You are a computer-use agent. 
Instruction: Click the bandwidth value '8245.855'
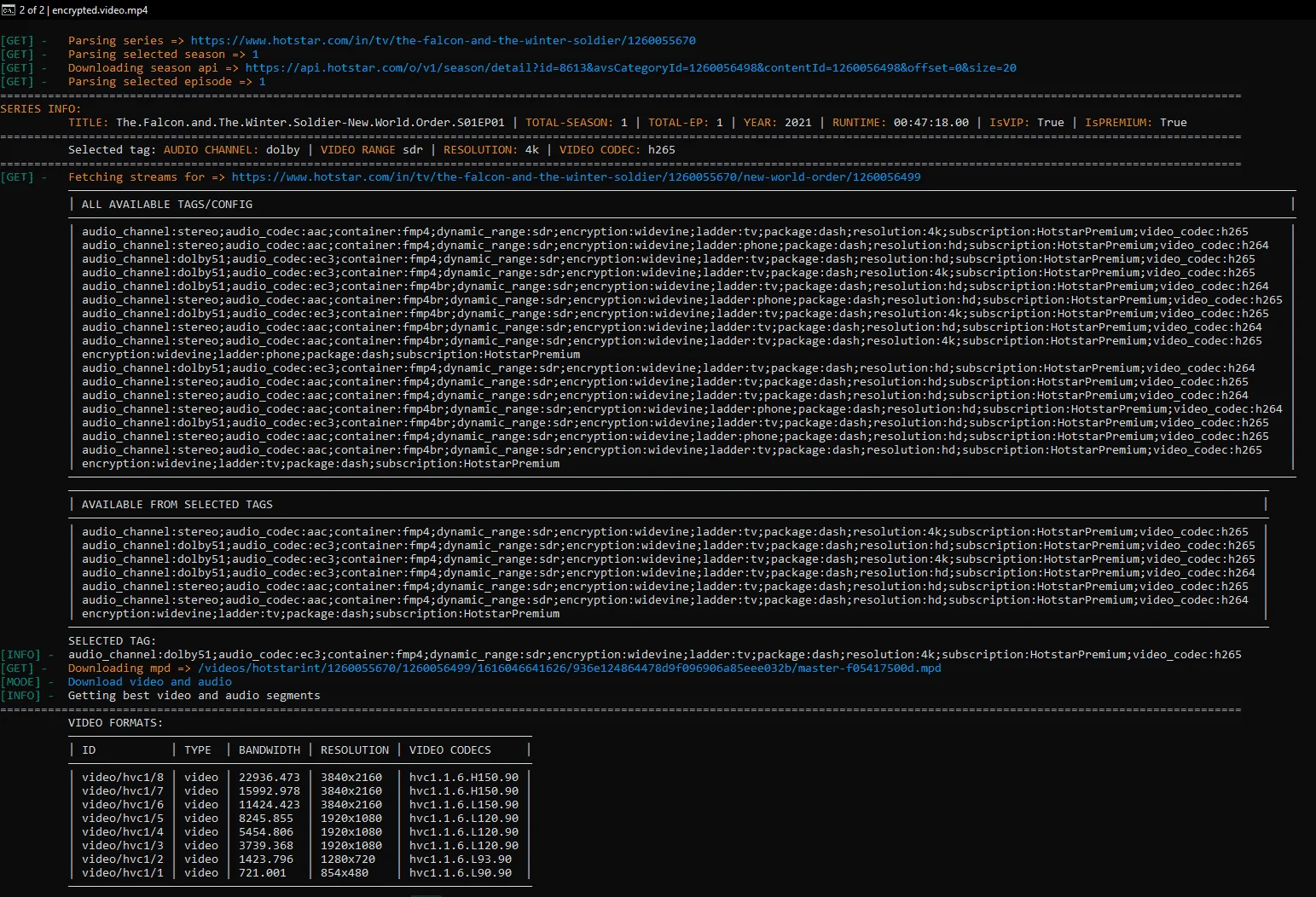pos(266,819)
